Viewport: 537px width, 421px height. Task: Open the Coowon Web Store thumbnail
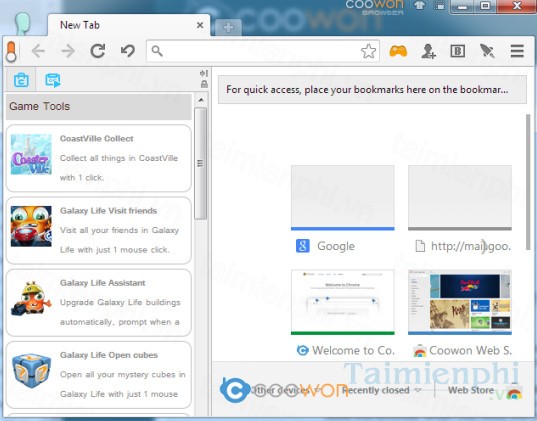tap(460, 302)
